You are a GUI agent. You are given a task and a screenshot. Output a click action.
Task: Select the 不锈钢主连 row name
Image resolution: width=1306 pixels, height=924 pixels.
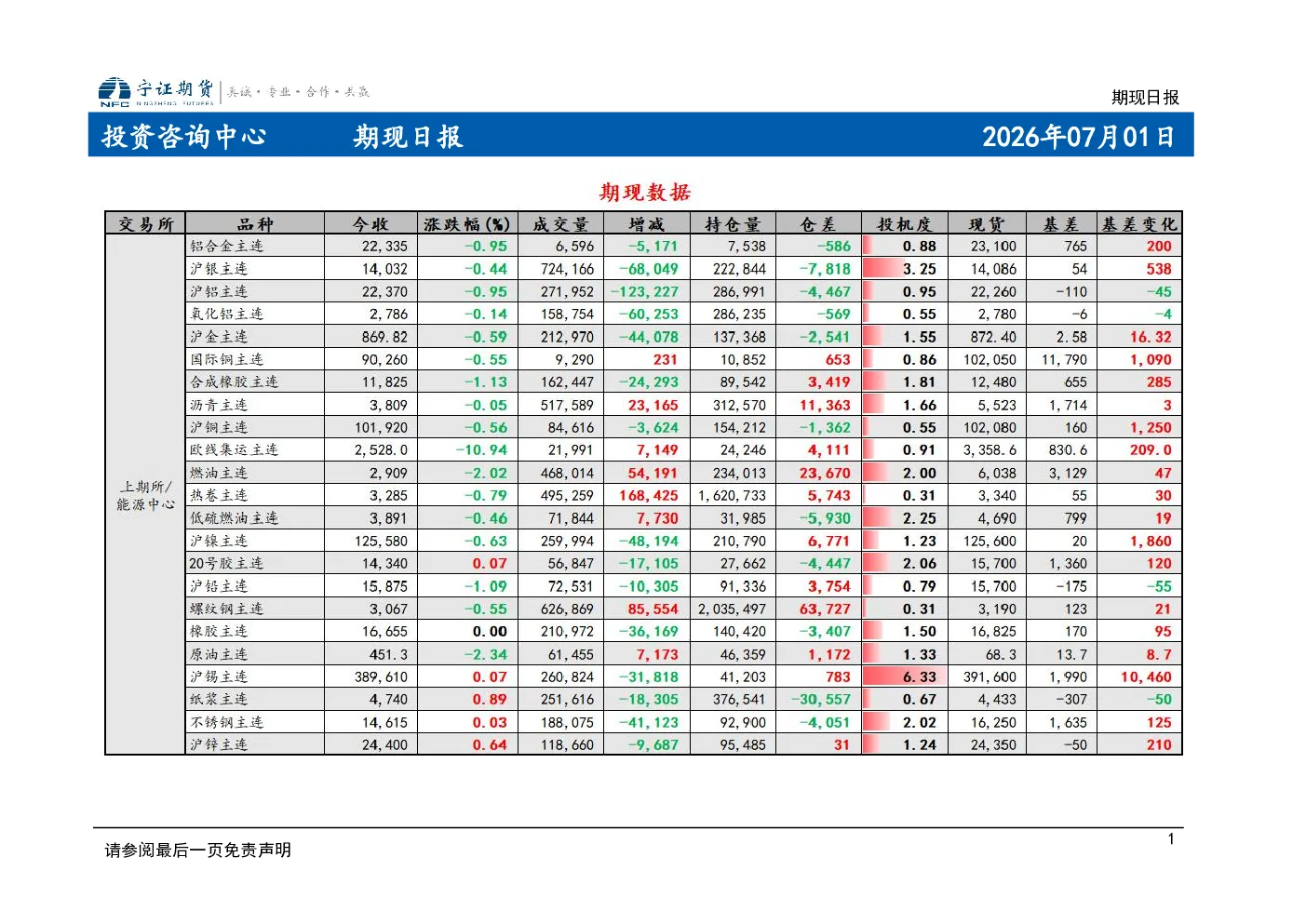[227, 722]
